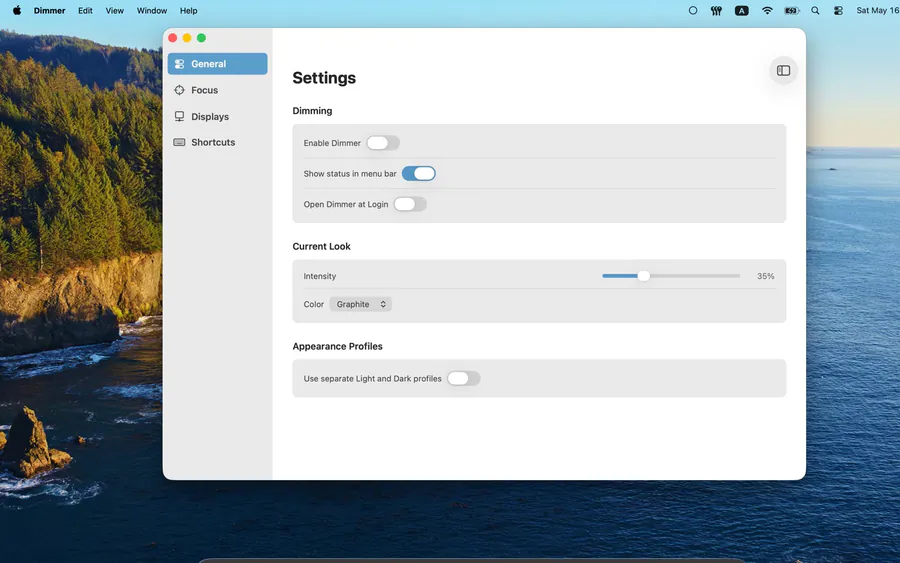
Task: Click the keyboard input source icon
Action: [x=742, y=10]
